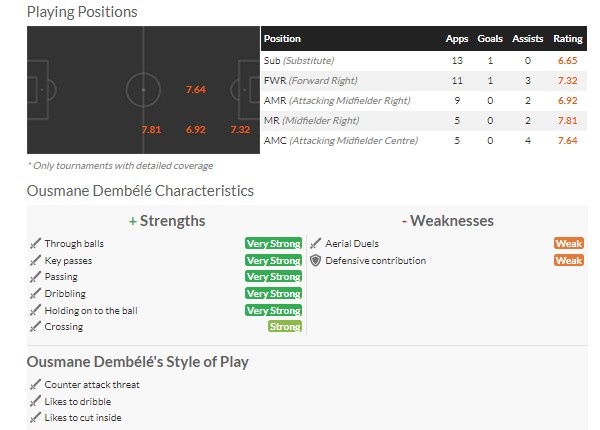
Task: Sort table by Apps column header
Action: [457, 39]
